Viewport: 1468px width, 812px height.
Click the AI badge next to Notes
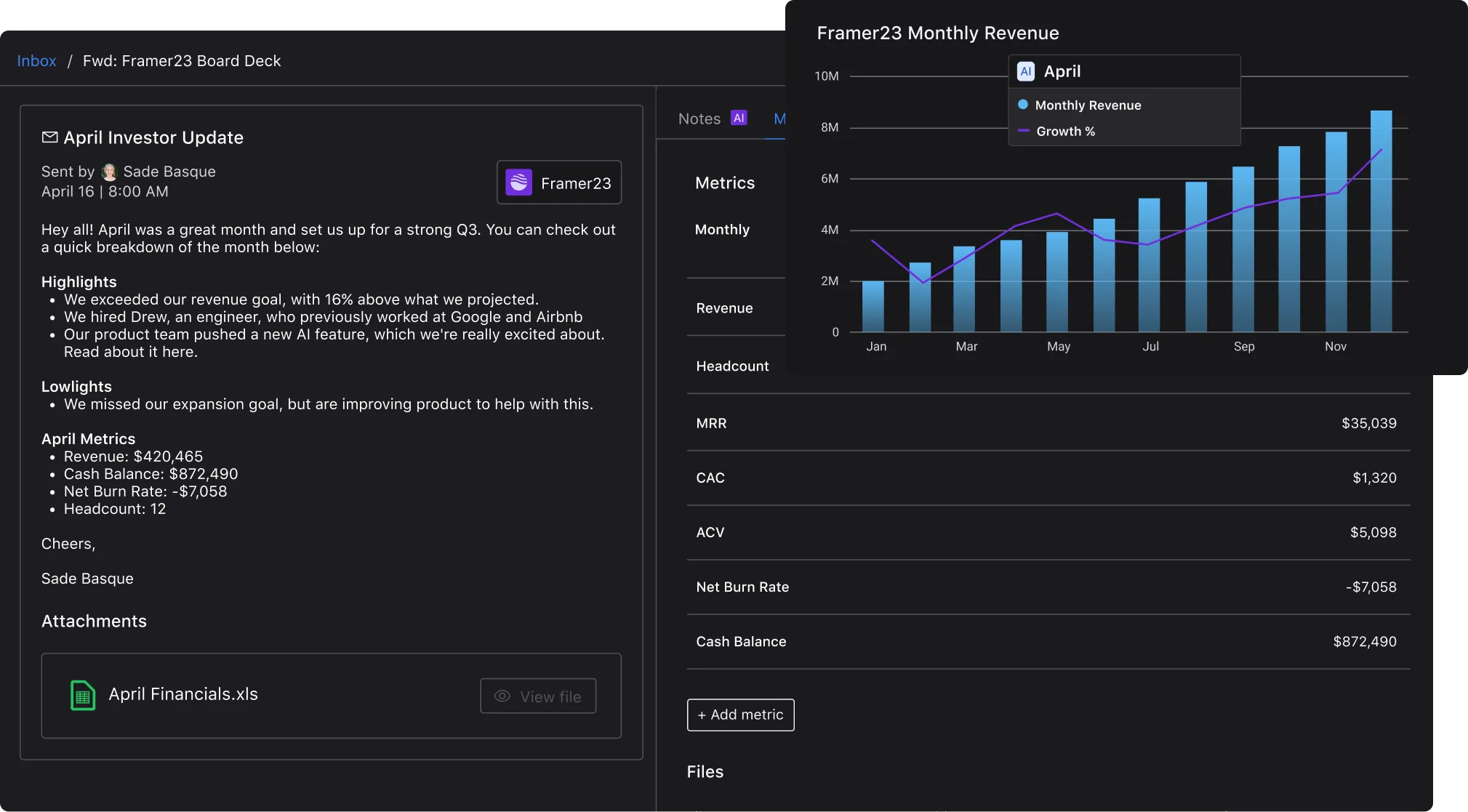click(x=739, y=118)
